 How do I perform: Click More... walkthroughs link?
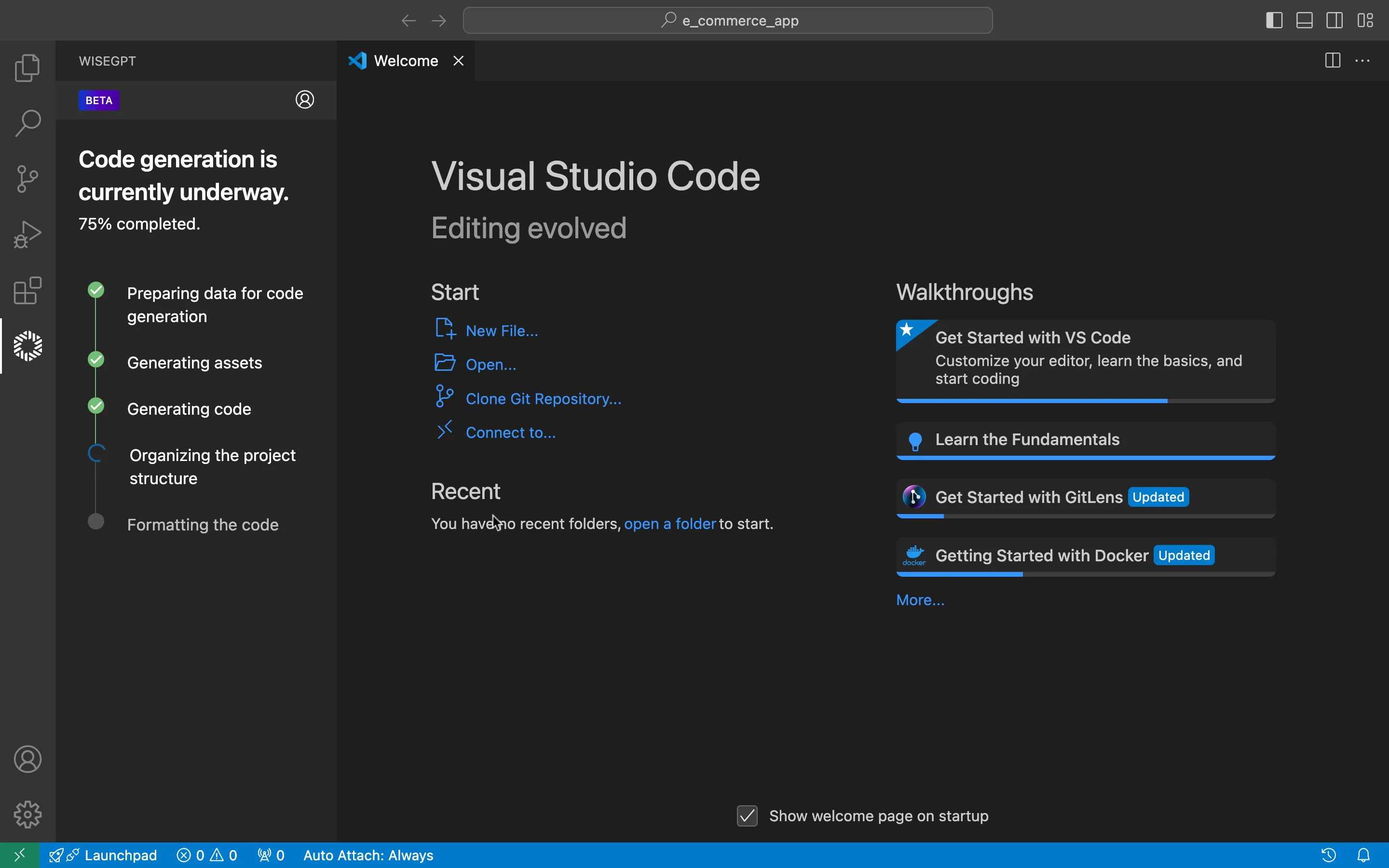(x=920, y=600)
